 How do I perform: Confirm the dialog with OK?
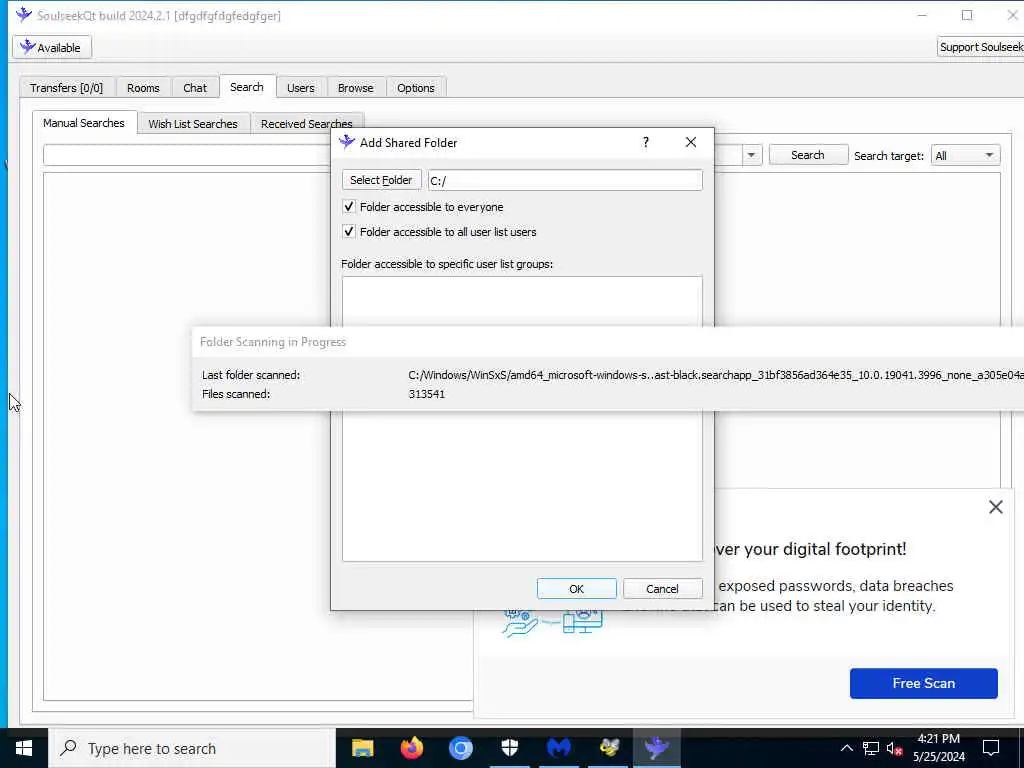click(x=577, y=588)
